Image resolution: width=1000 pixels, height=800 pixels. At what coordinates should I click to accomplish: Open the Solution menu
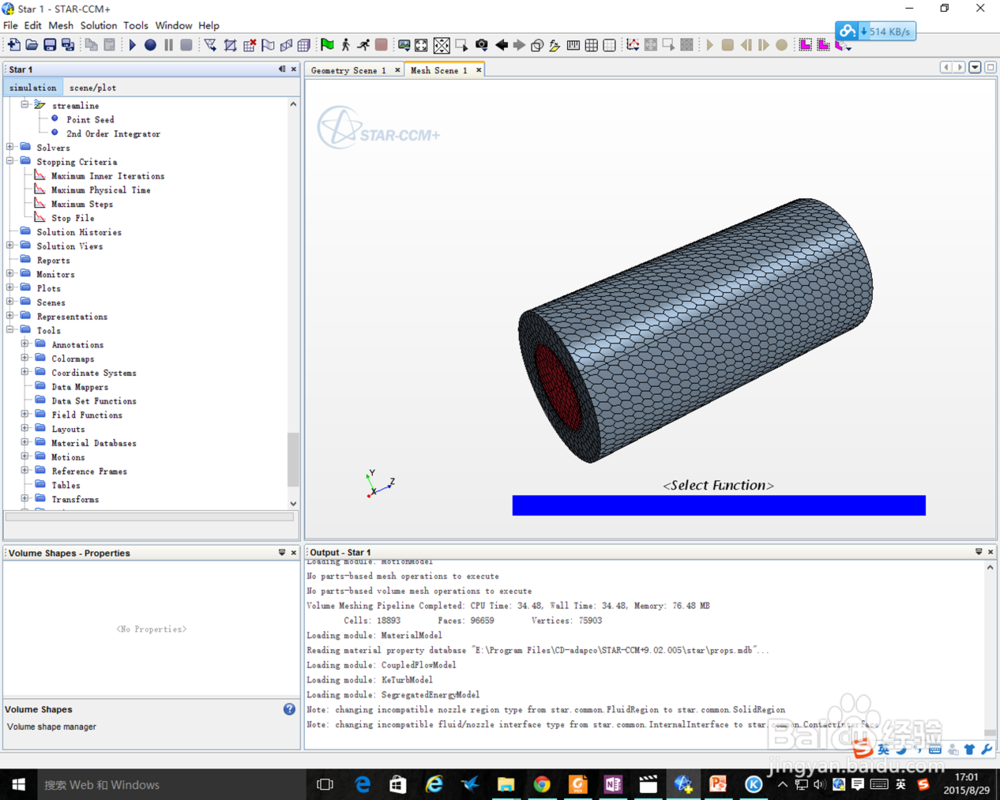click(98, 26)
